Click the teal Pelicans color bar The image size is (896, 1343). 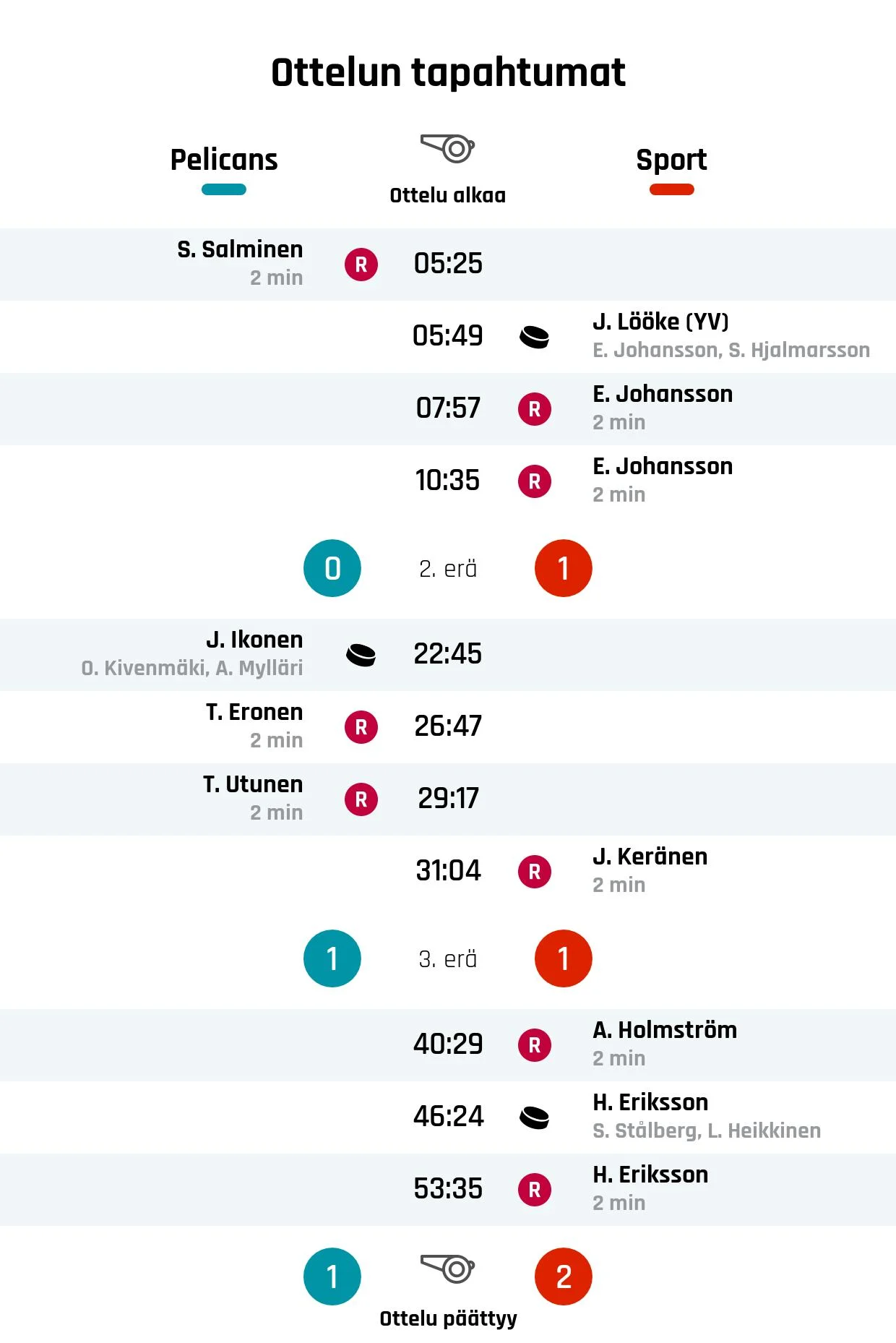[224, 189]
